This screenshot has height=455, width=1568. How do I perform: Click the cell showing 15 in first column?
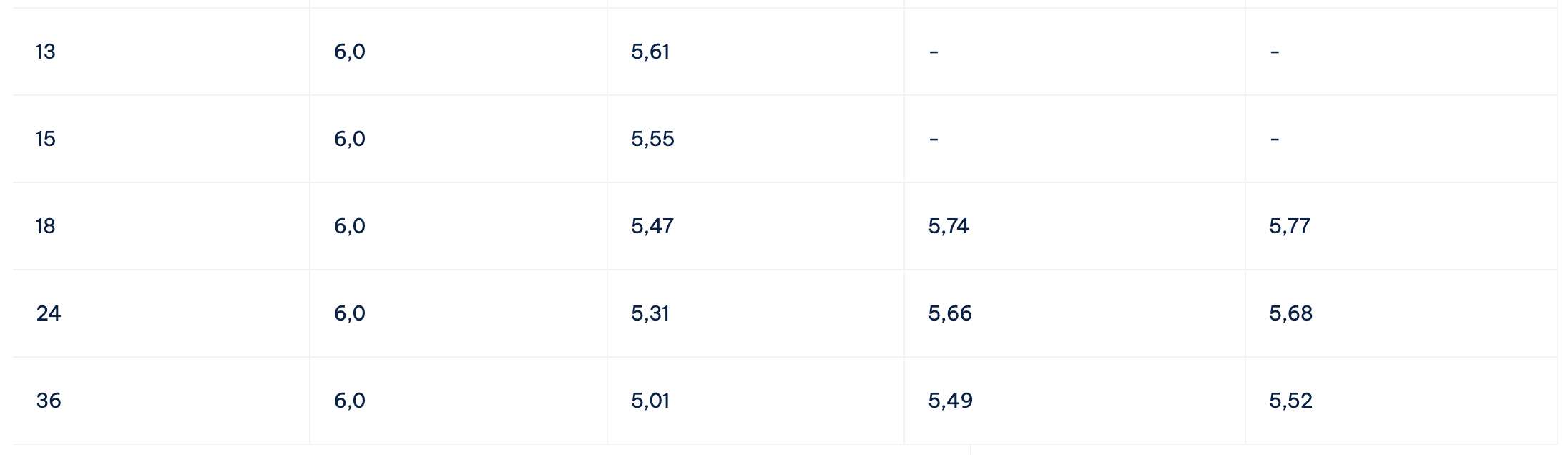click(x=46, y=139)
